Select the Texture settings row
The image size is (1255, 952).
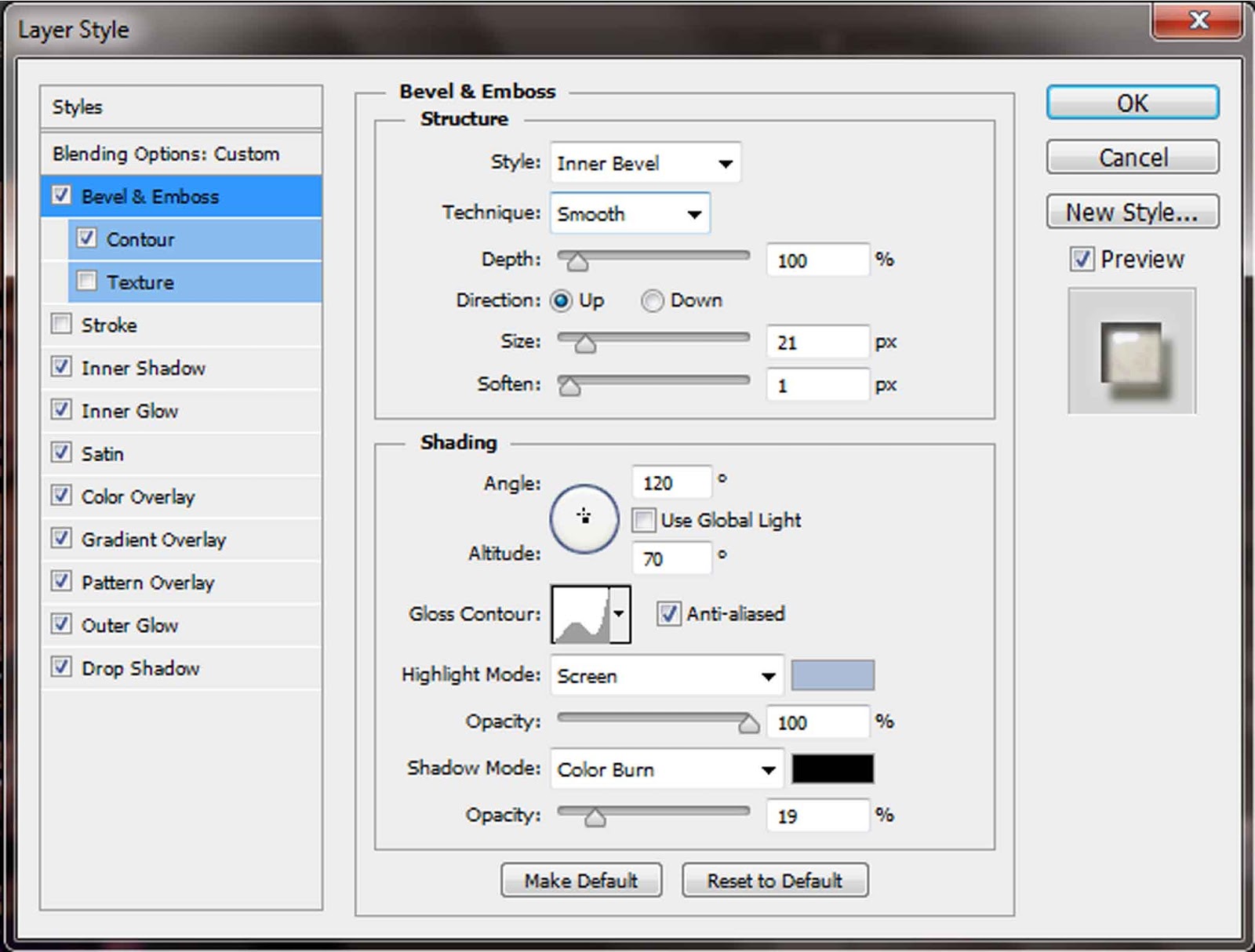tap(195, 282)
